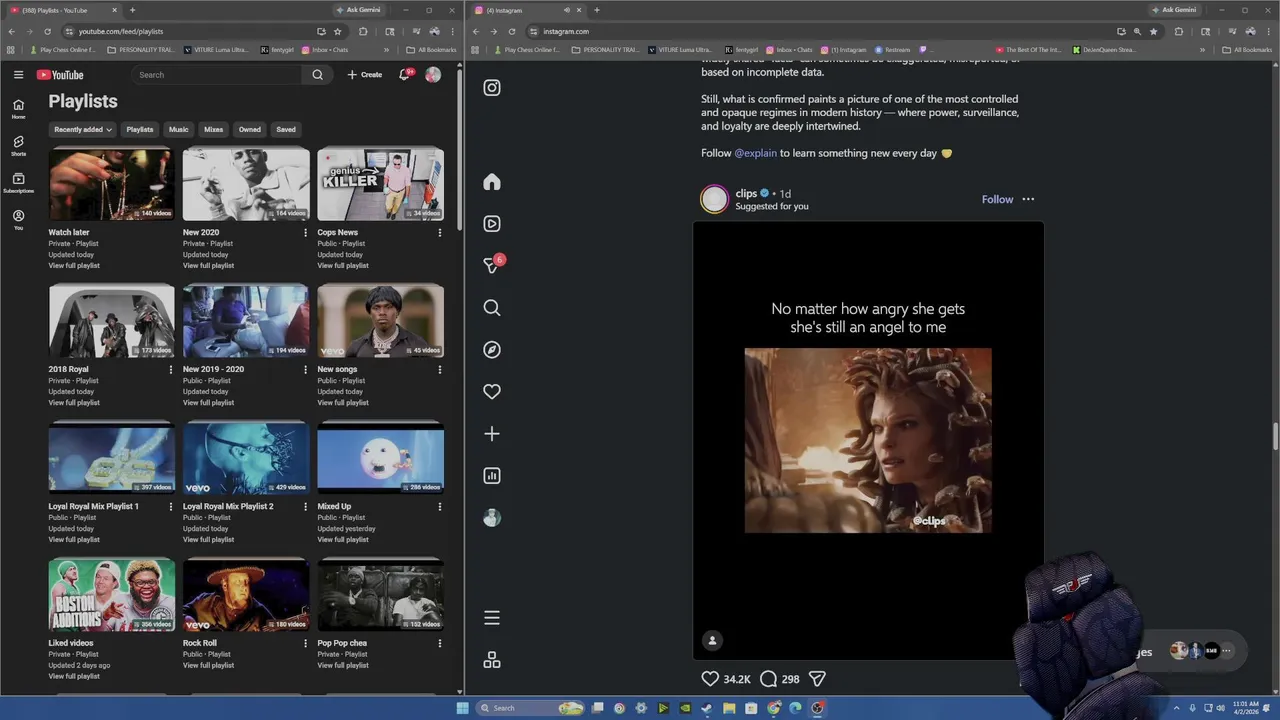This screenshot has height=720, width=1280.
Task: Open the options menu for 2018 Royal playlist
Action: pos(171,370)
